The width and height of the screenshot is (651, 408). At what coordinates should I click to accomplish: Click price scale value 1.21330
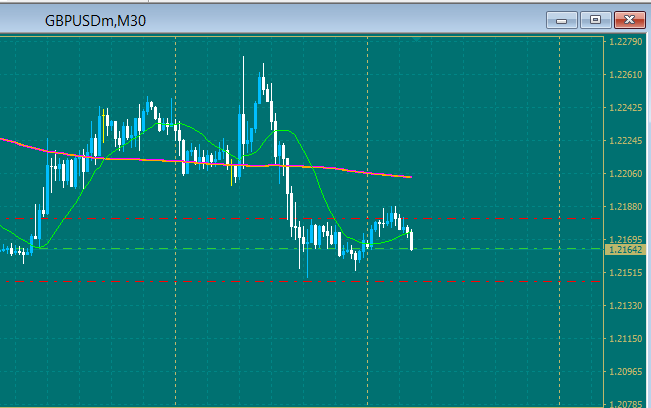tap(625, 305)
